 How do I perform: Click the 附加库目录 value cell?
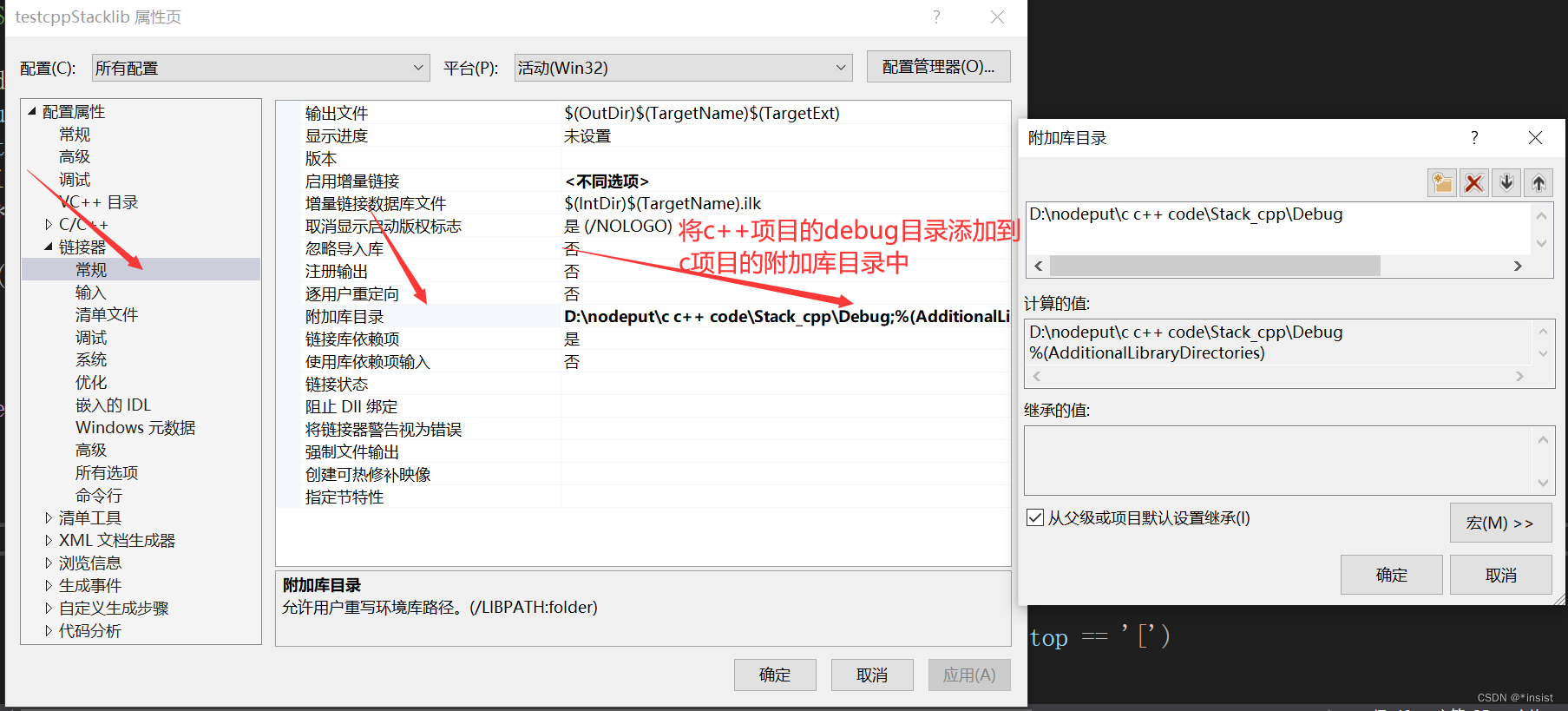(x=785, y=316)
